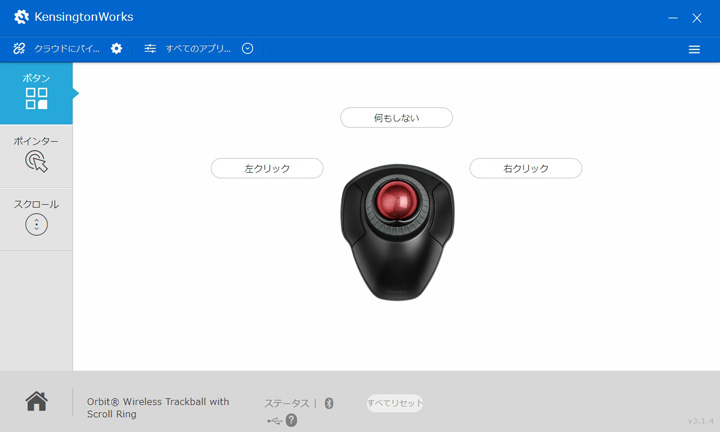The height and width of the screenshot is (432, 720).
Task: Click the app filter sliders icon
Action: pos(150,48)
